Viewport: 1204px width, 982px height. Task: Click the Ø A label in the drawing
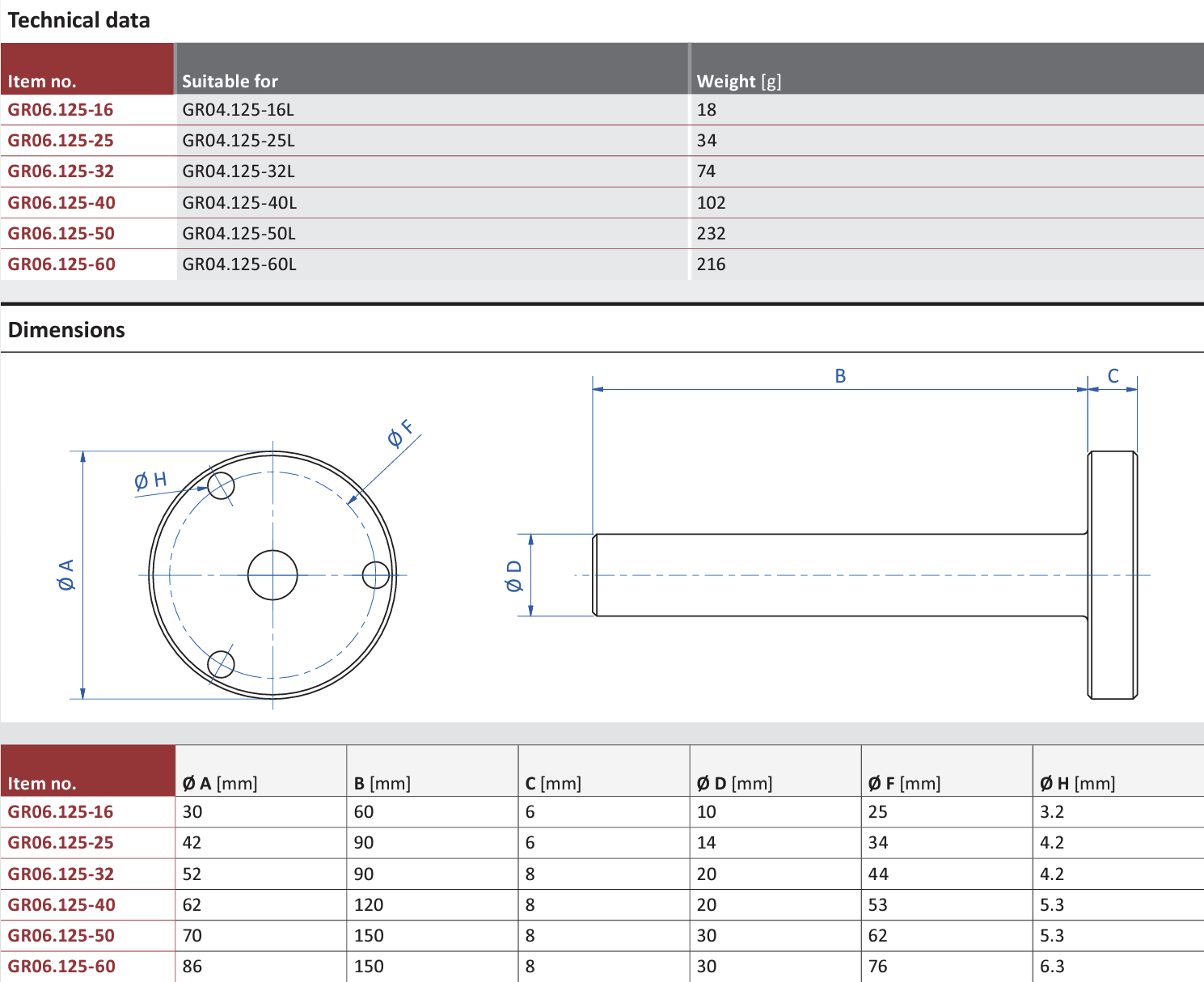click(x=66, y=574)
